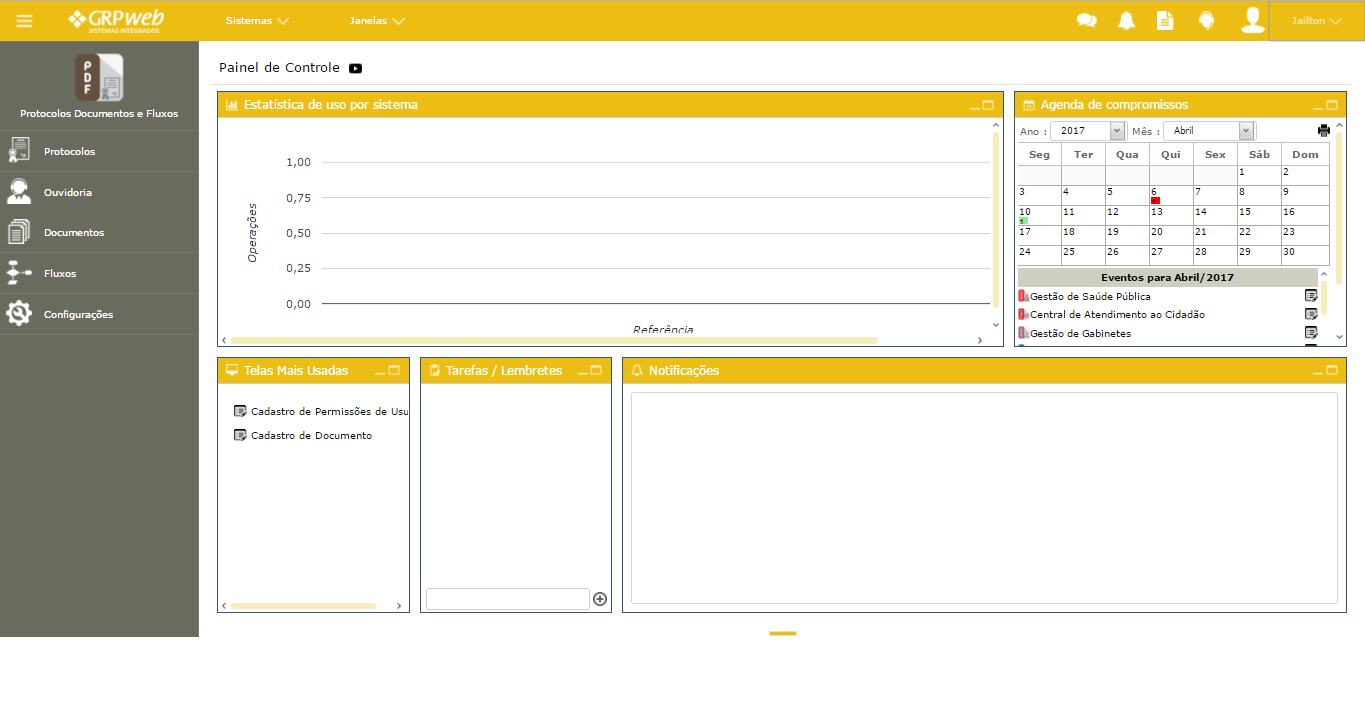Open the Sistemas dropdown menu
Viewport: 1365px width, 702px height.
coord(257,21)
